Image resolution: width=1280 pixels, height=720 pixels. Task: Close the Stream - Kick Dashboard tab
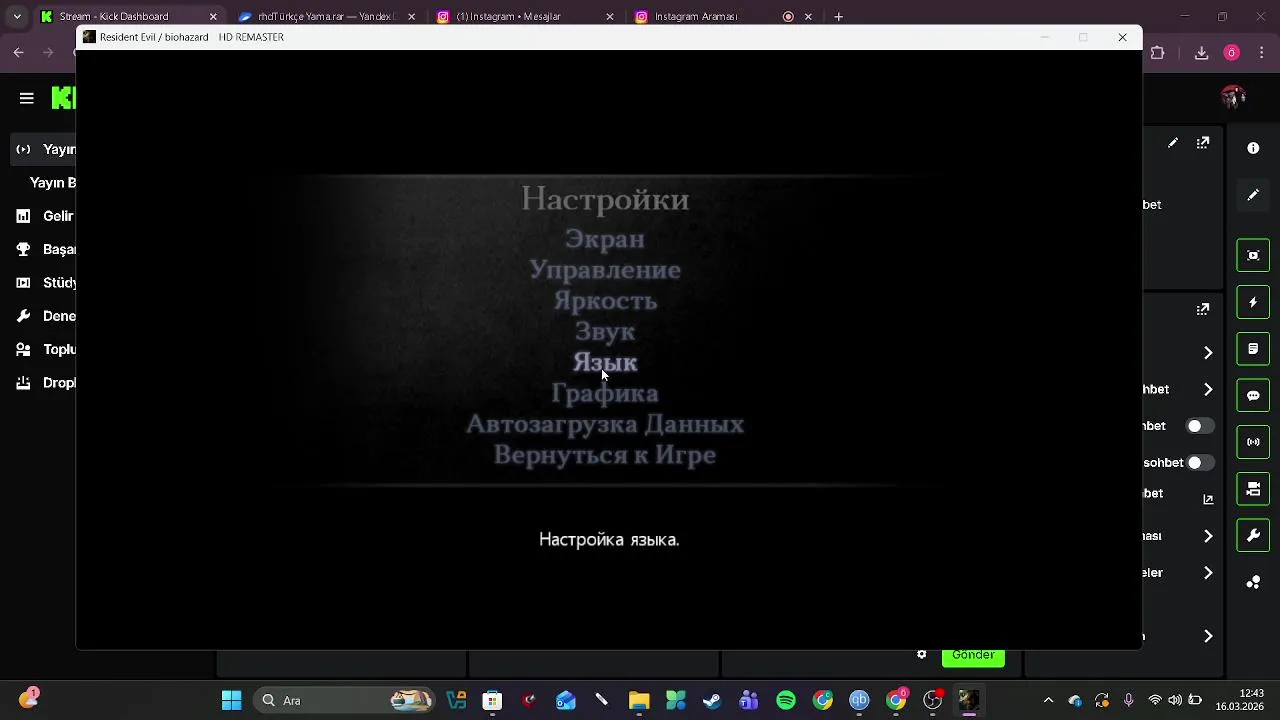213,17
